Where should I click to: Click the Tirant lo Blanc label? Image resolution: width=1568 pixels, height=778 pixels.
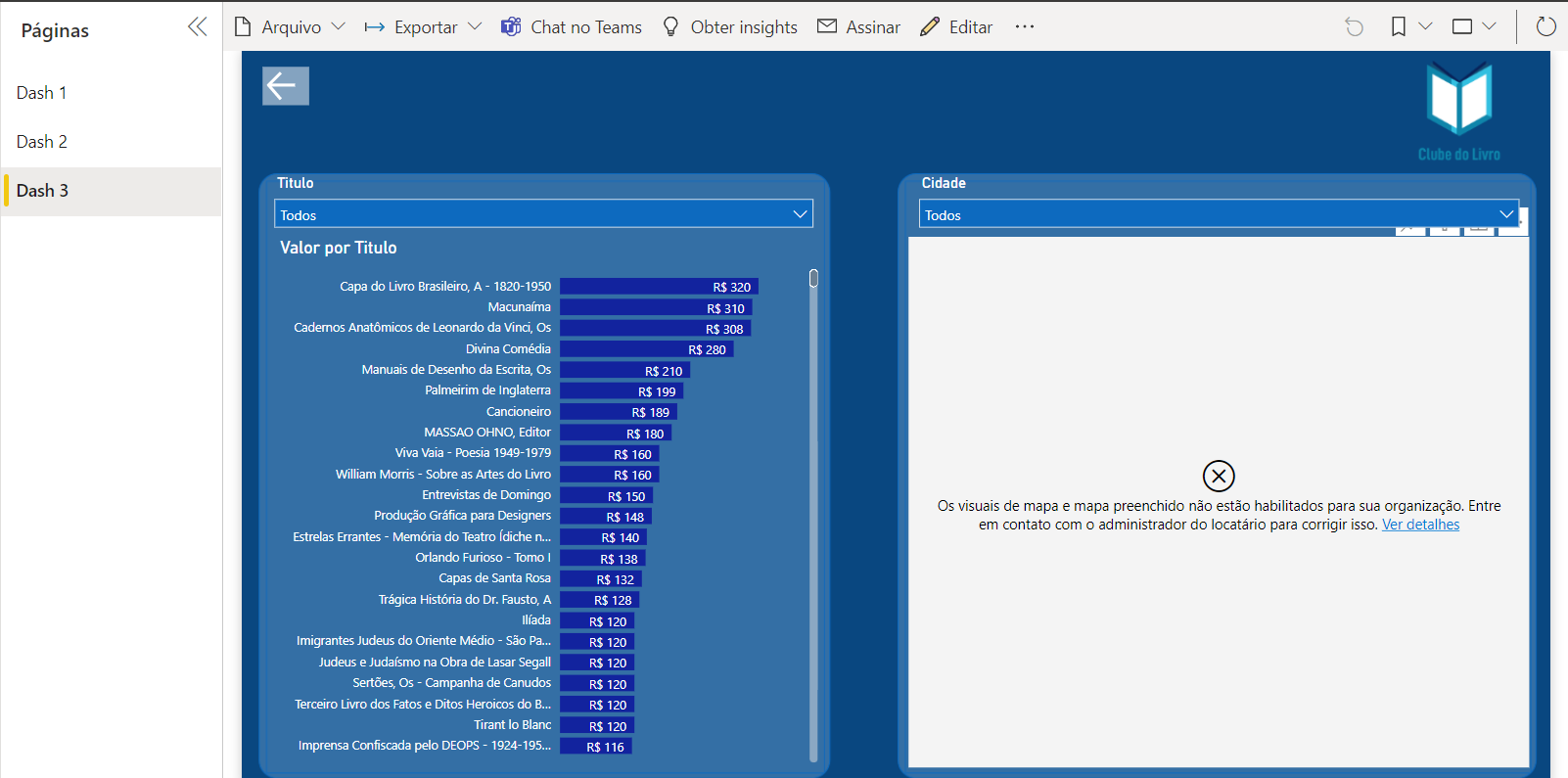pos(513,725)
